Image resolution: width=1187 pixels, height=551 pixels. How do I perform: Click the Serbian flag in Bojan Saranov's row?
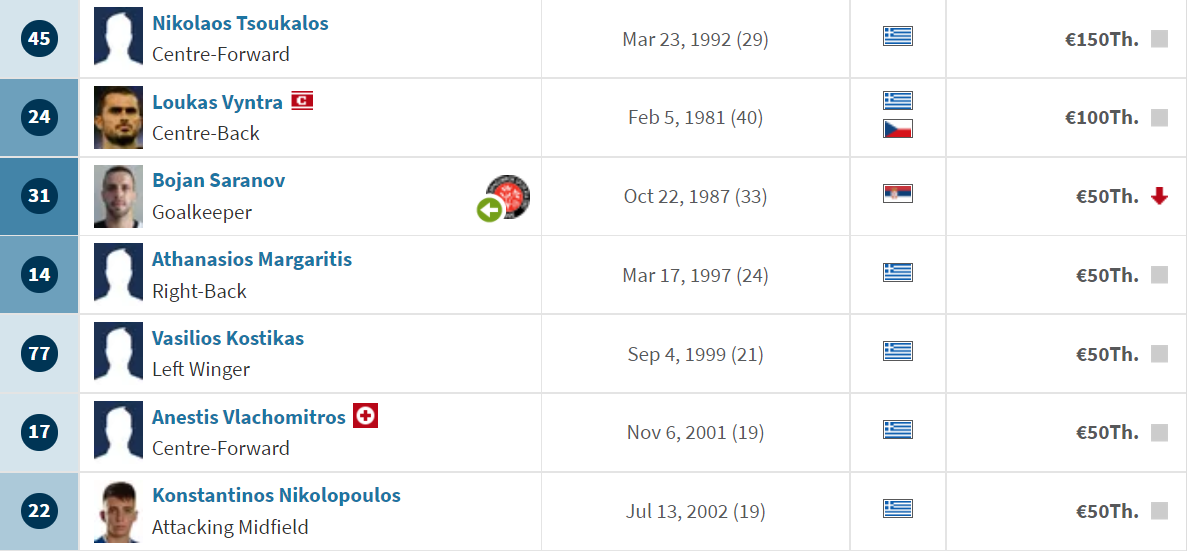(x=898, y=194)
